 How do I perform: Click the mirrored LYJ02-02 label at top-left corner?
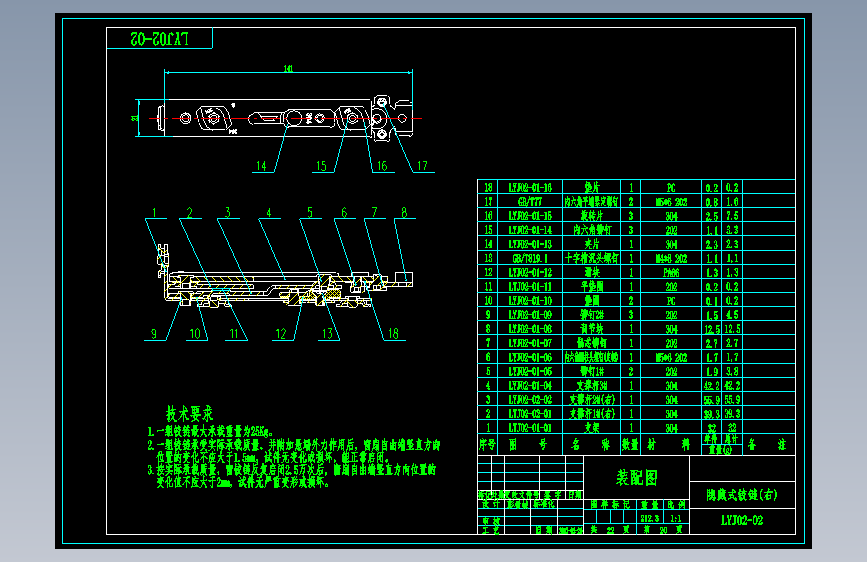click(x=160, y=39)
